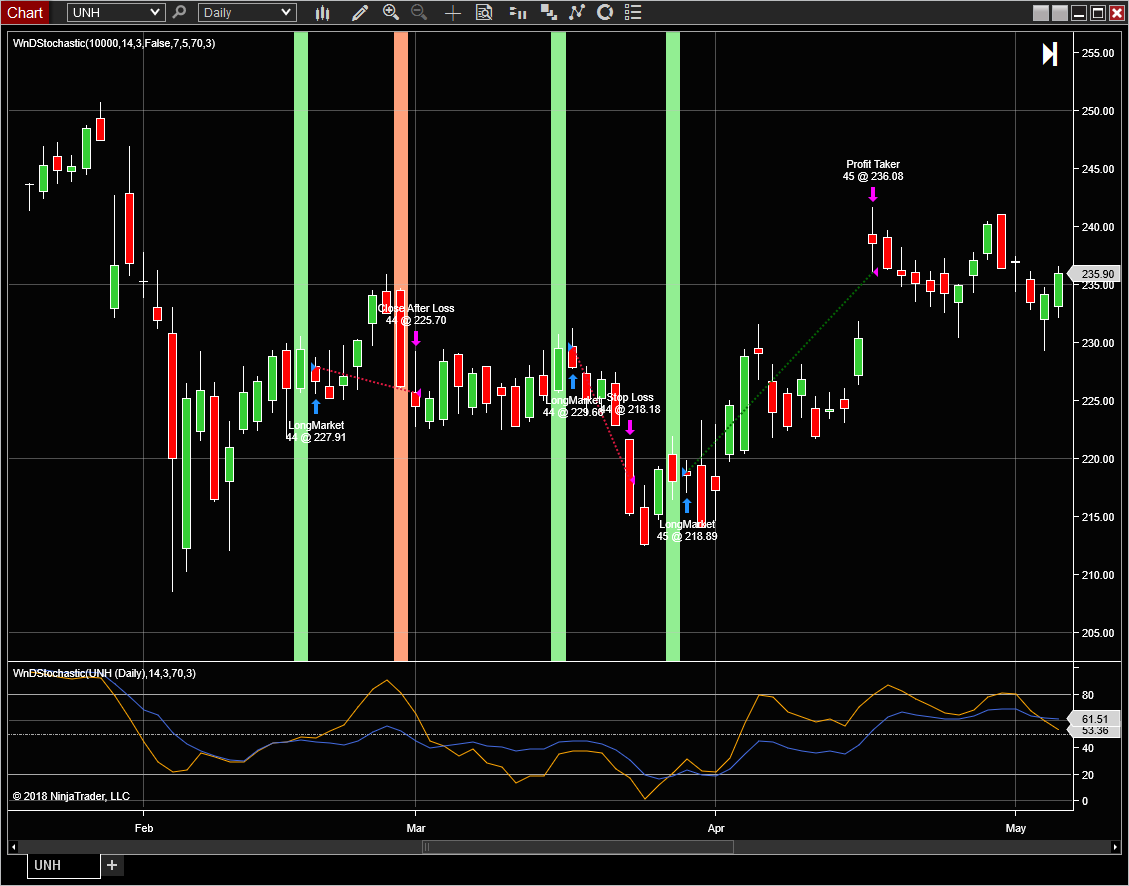Screen dimensions: 1129x886
Task: Click the zoom in magnifier
Action: (391, 12)
